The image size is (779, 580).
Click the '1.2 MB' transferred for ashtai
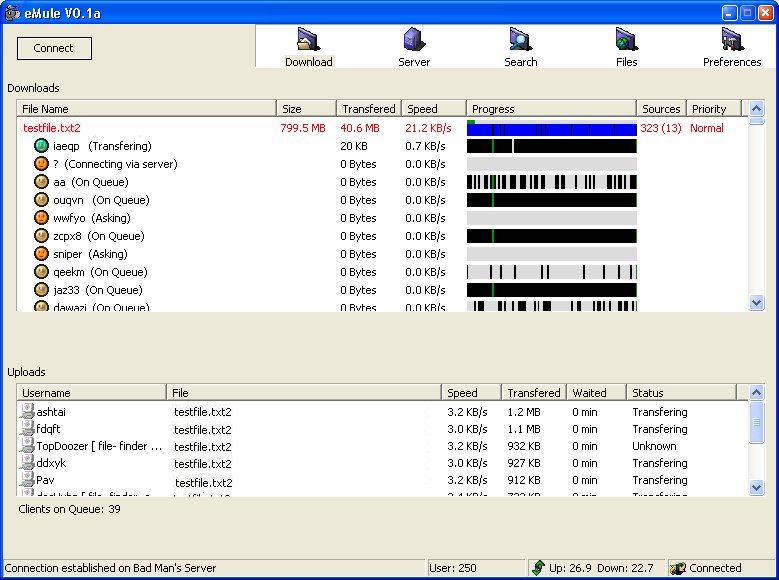[x=524, y=412]
